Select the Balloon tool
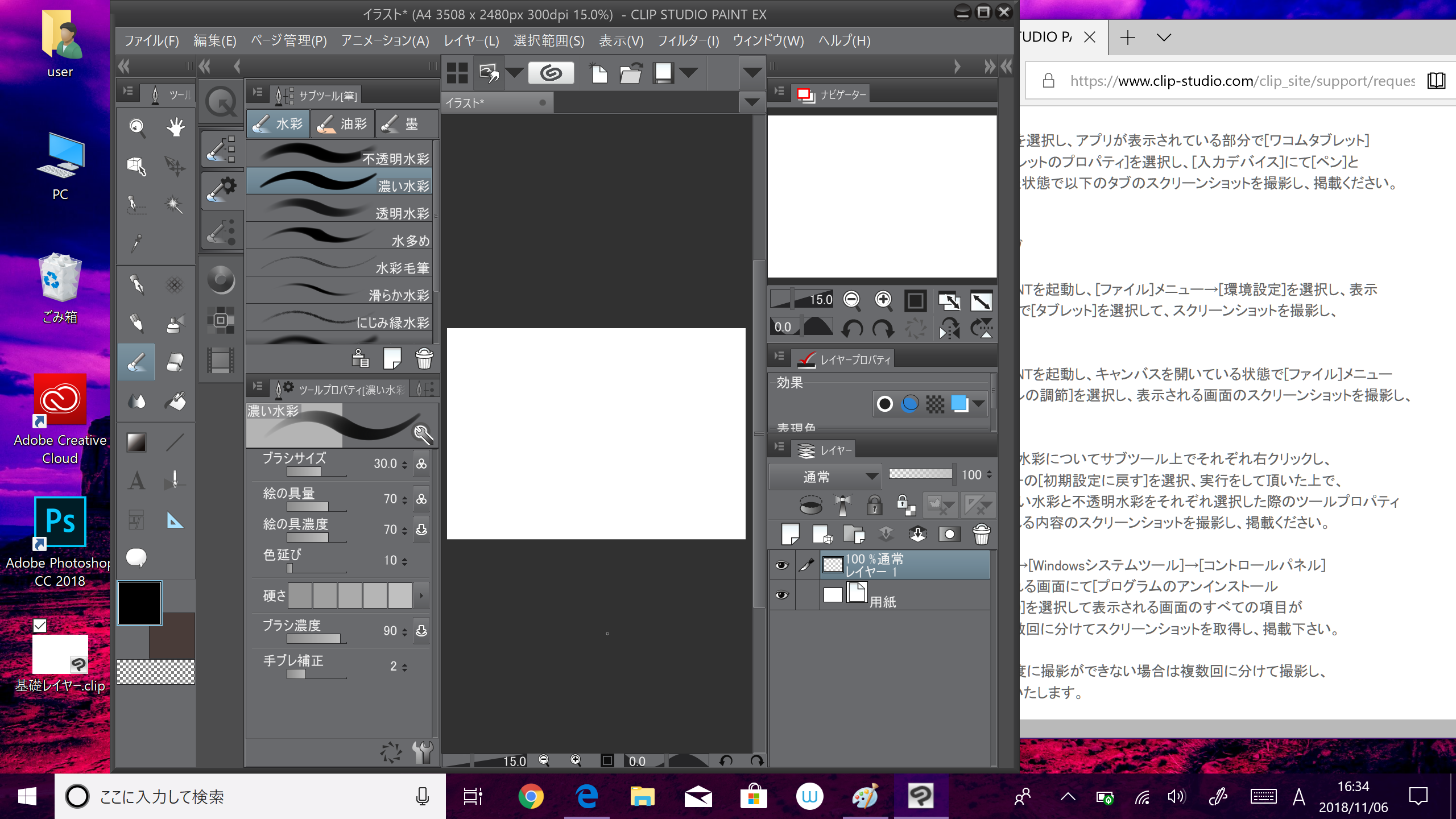Viewport: 1456px width, 819px height. click(136, 557)
